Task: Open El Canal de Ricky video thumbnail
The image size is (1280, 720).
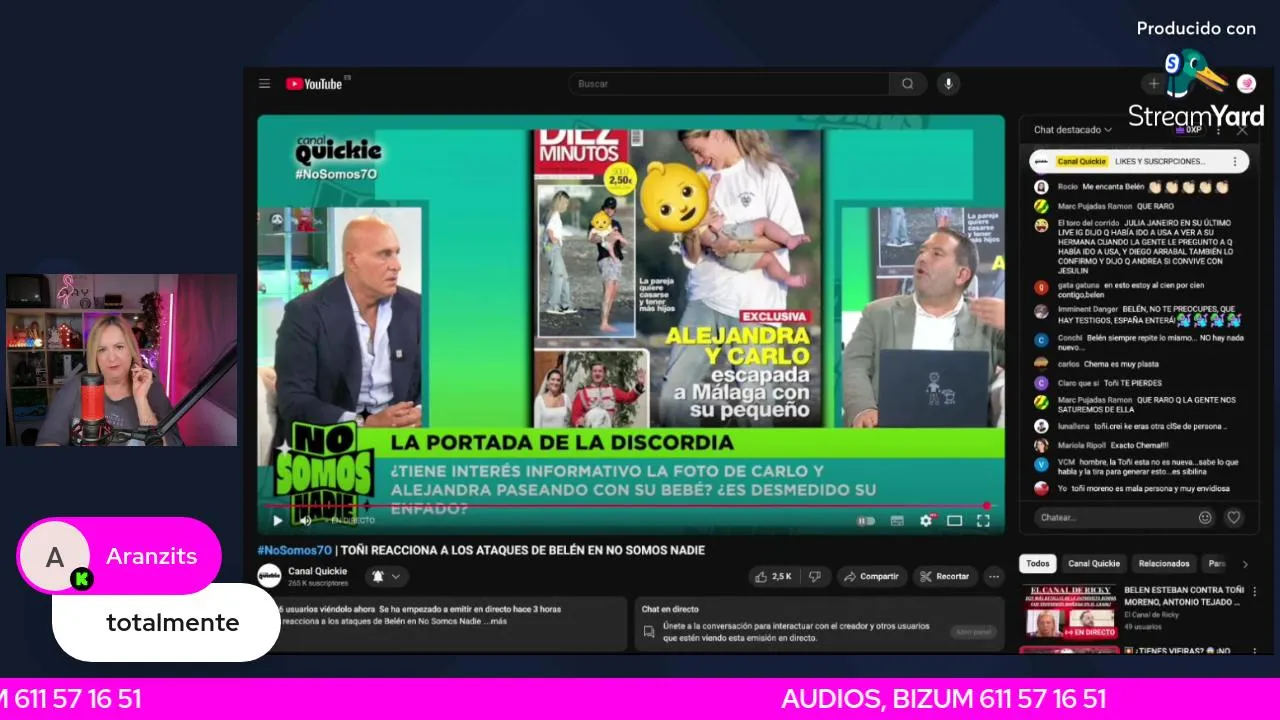Action: coord(1068,611)
